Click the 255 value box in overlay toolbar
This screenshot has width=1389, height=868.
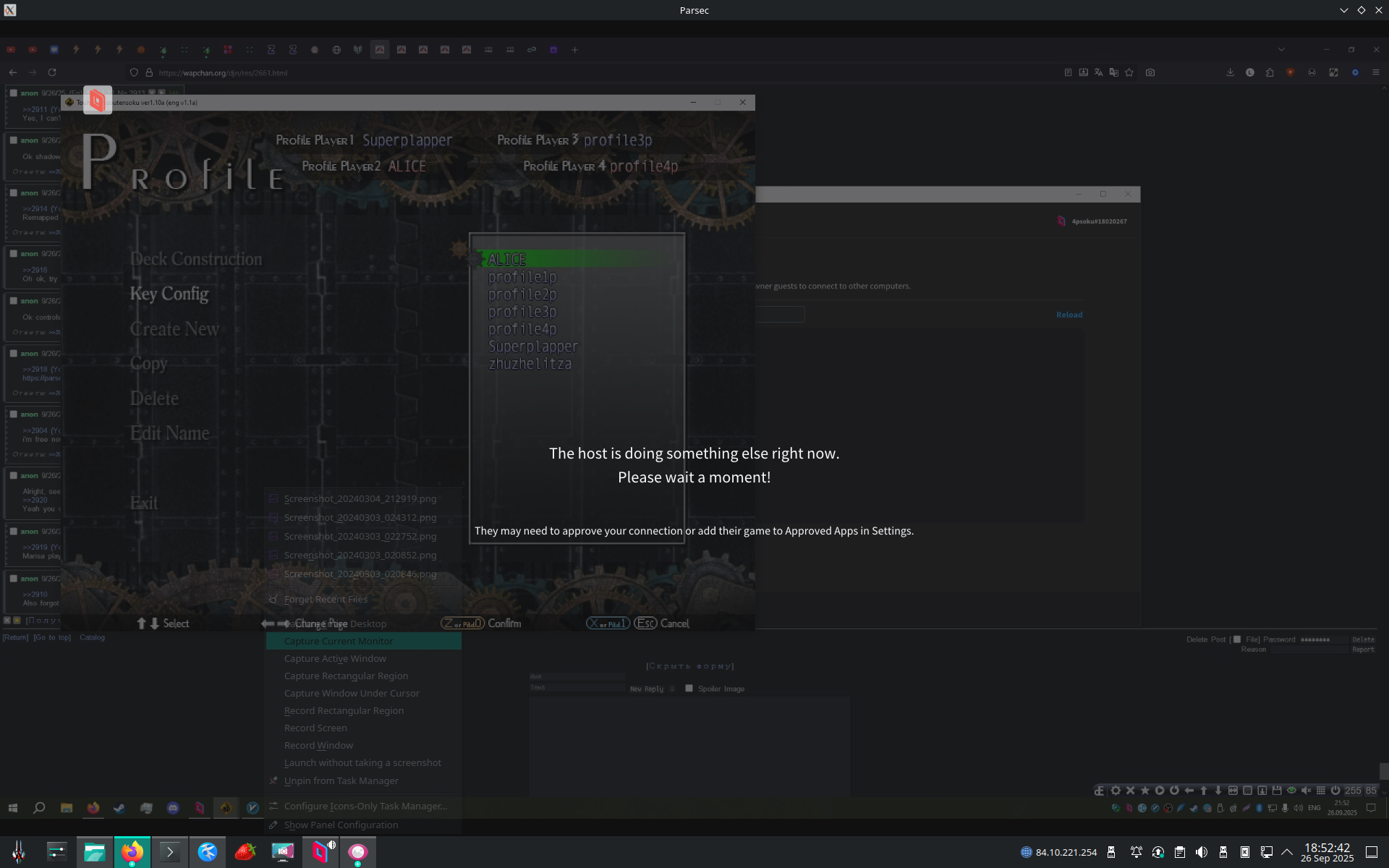1352,791
